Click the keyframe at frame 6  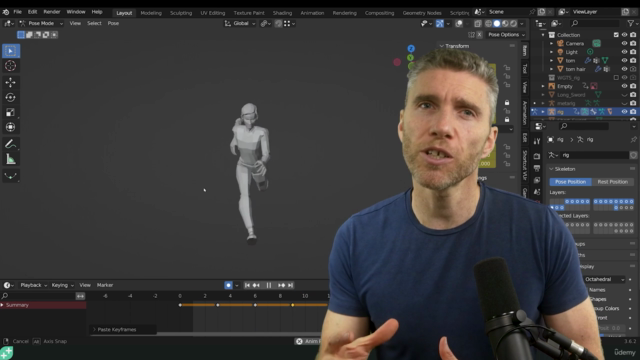click(255, 305)
